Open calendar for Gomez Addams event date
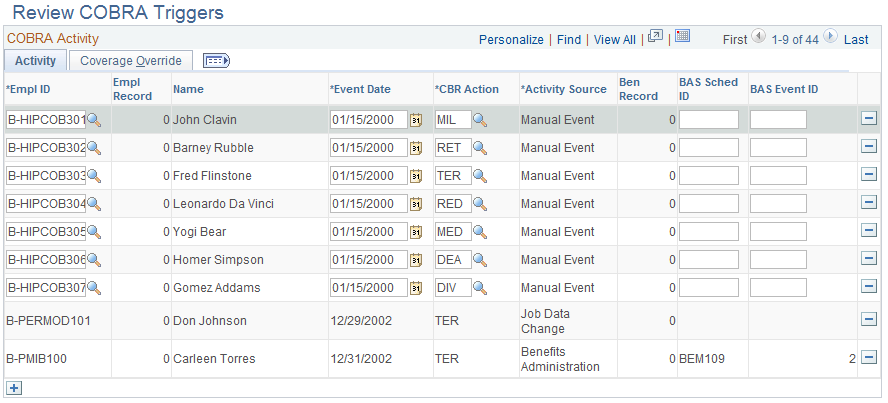The image size is (888, 403). [416, 288]
